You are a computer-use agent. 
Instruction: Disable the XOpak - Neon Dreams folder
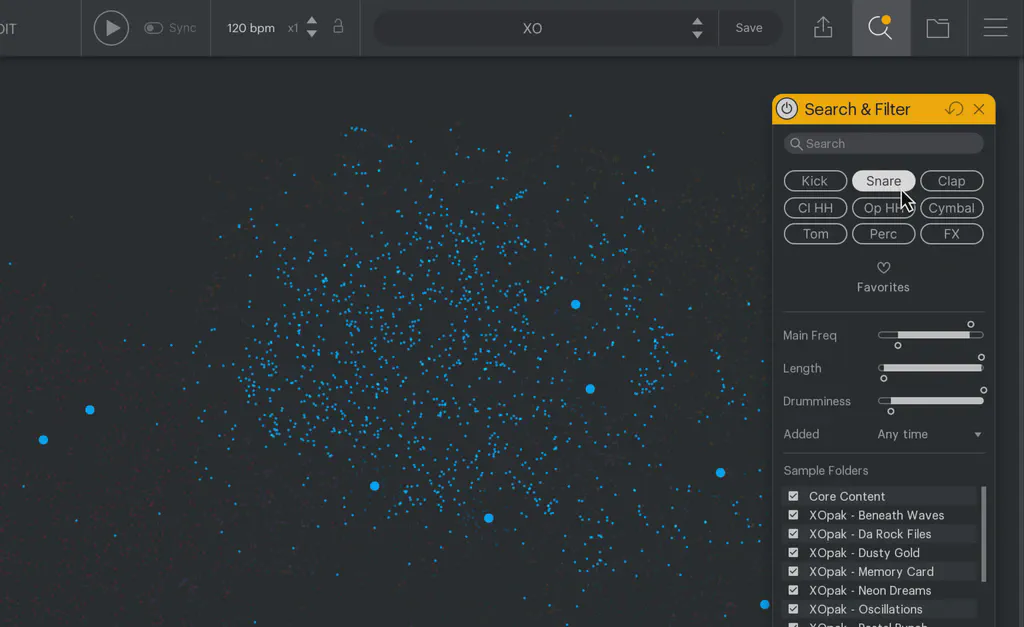coord(793,590)
